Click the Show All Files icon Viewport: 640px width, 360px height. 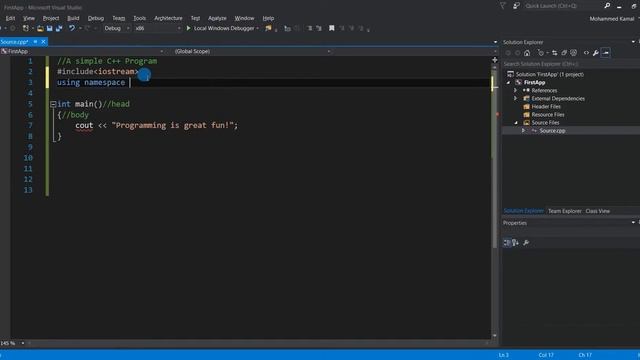[573, 53]
